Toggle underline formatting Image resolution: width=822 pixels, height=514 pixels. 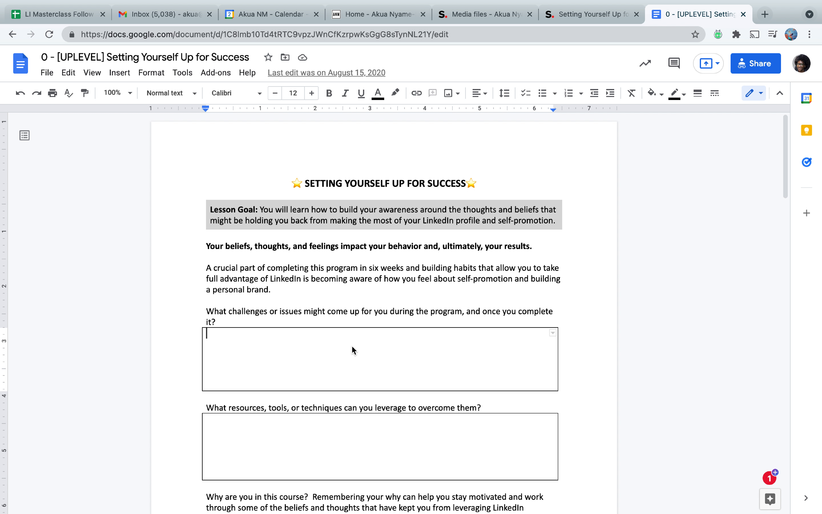click(x=361, y=93)
